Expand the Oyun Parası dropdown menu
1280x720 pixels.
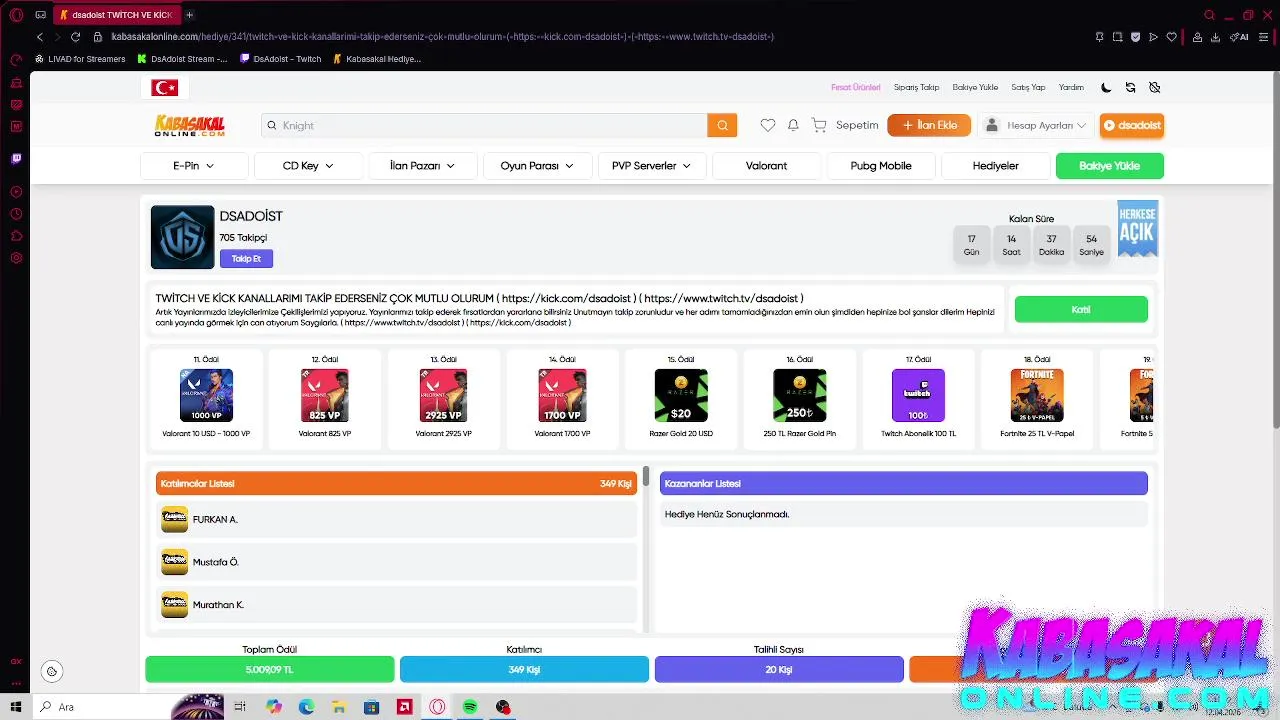[537, 166]
